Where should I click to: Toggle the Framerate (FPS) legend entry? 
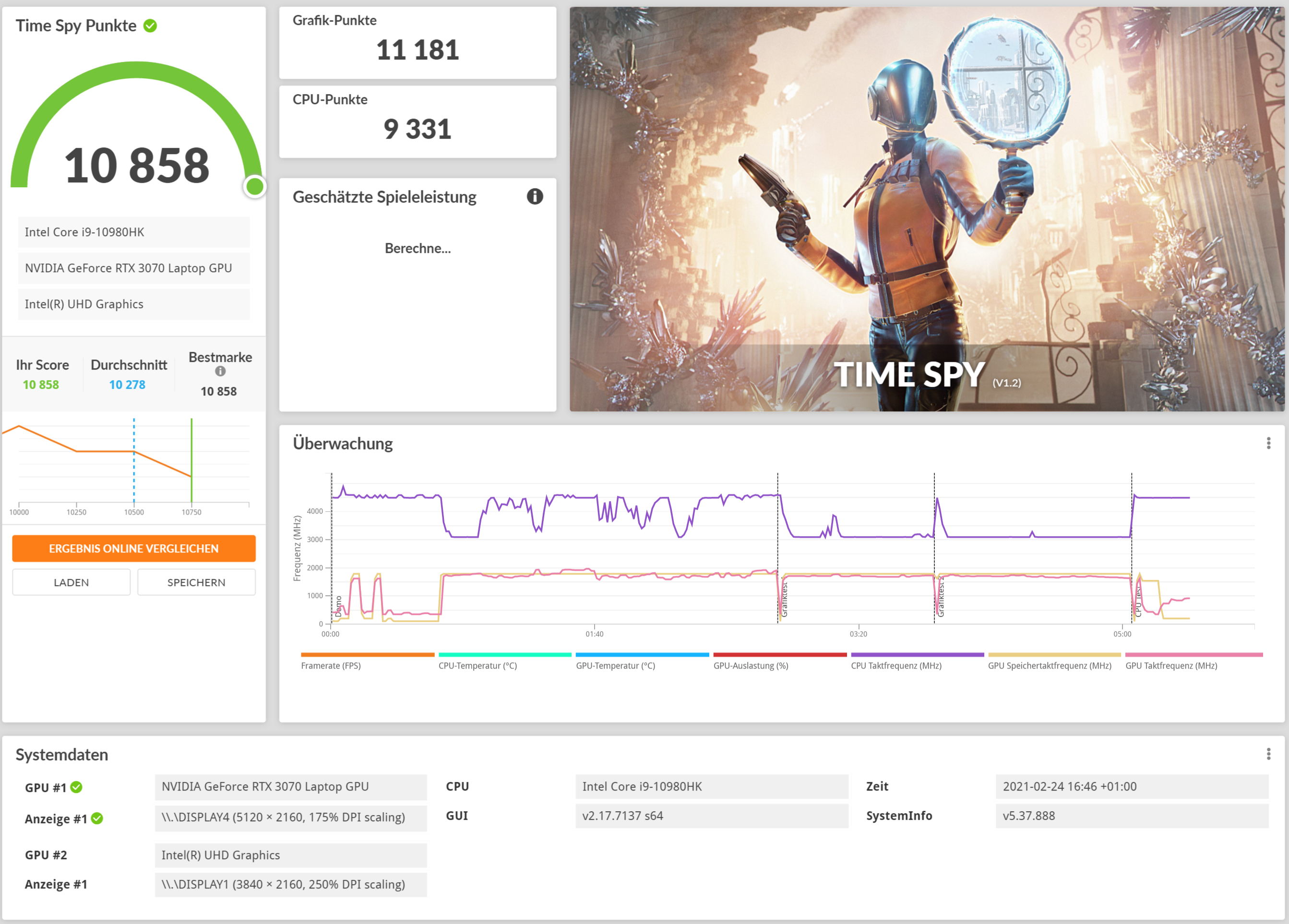(368, 662)
